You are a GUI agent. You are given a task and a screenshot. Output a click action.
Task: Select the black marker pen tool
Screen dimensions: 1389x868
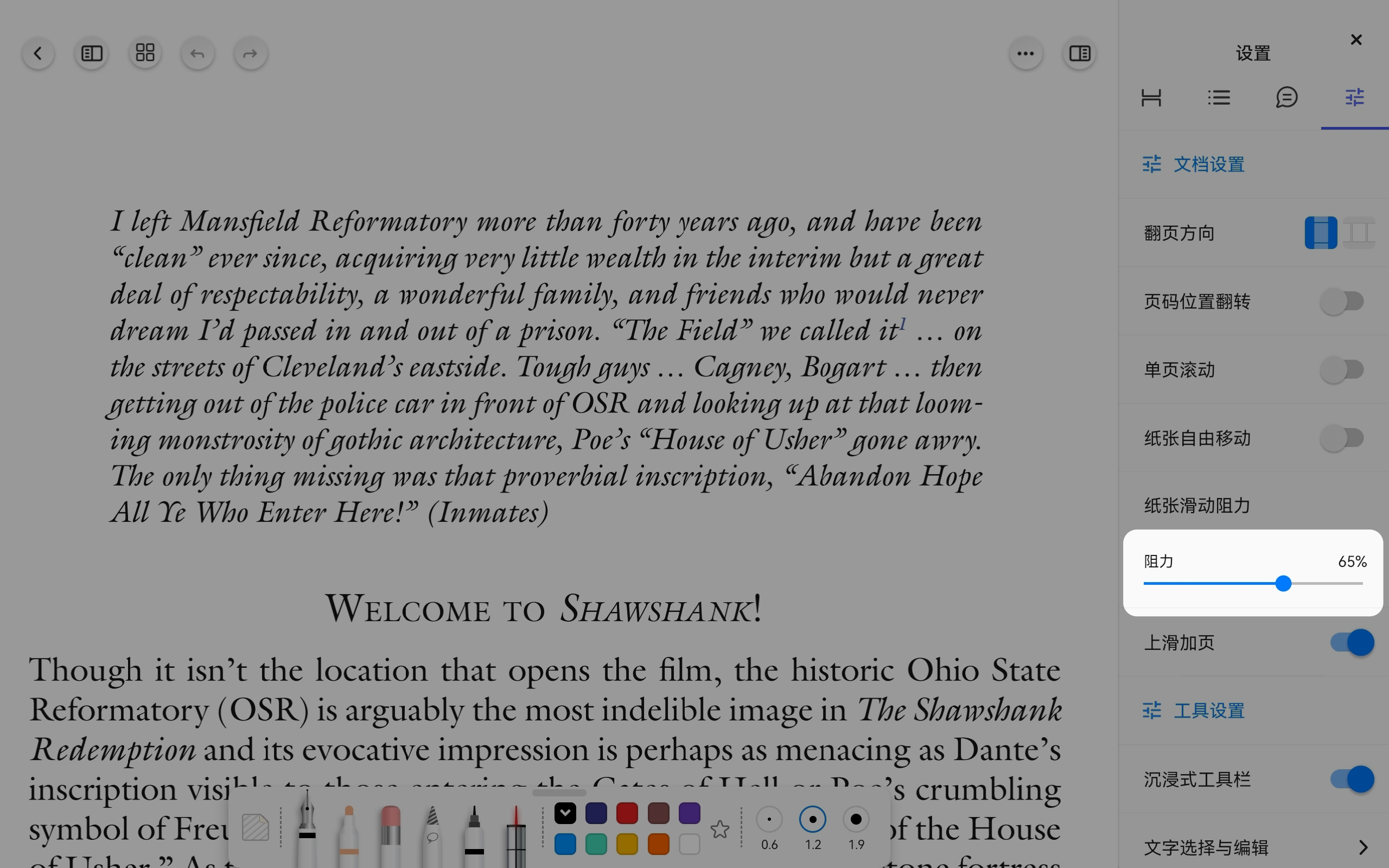click(474, 835)
